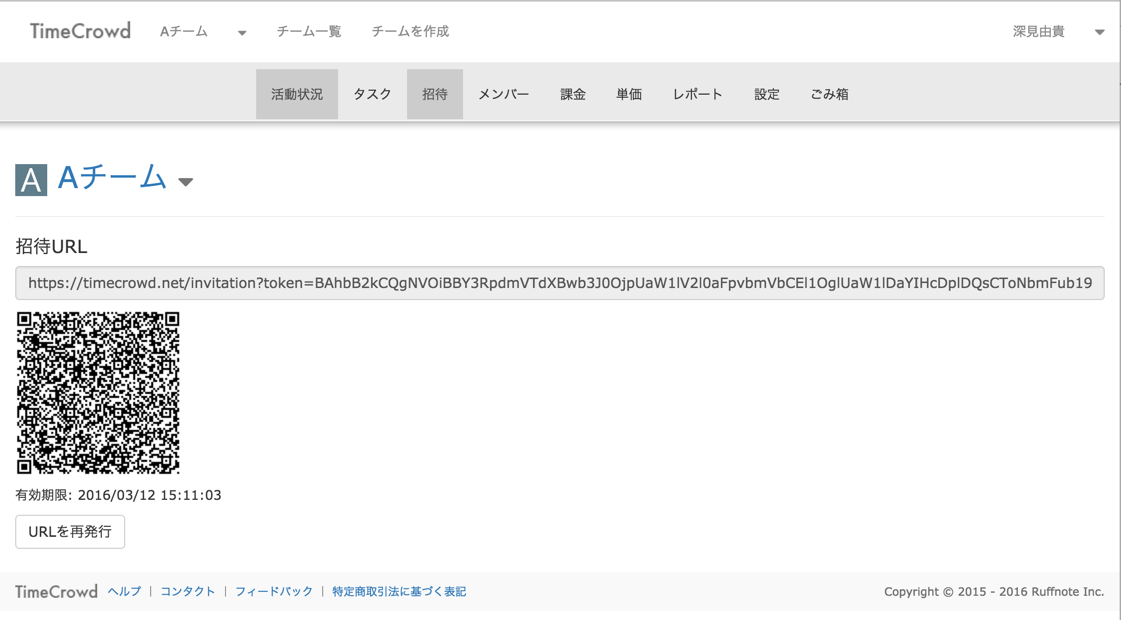Viewport: 1121px width, 620px height.
Task: Click the invitation URL text field
Action: 559,283
